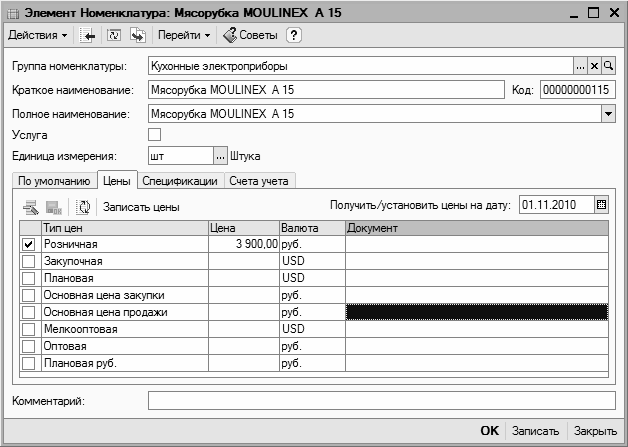Clear the Группа номенклатуры field with X
628x447 pixels.
click(594, 66)
